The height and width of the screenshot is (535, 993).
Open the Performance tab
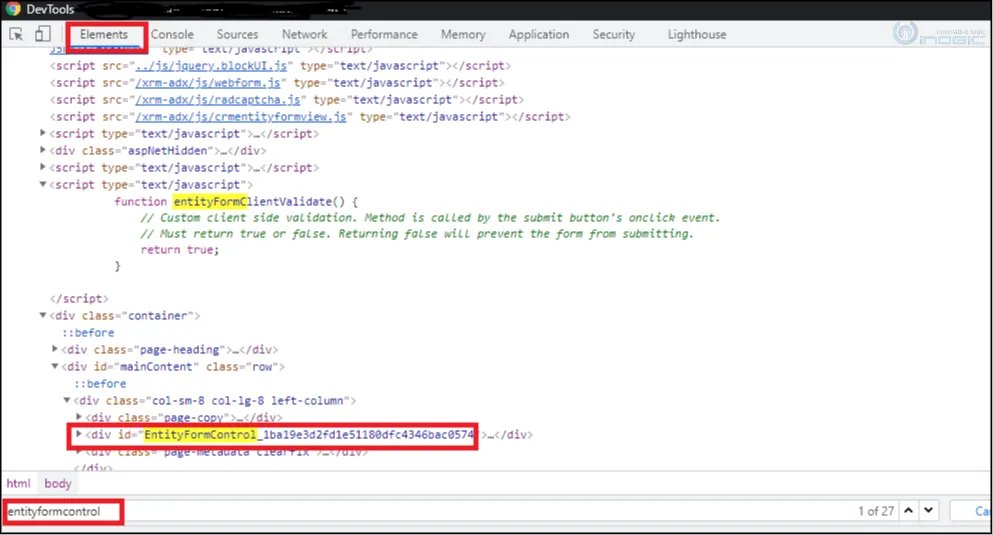pyautogui.click(x=384, y=35)
